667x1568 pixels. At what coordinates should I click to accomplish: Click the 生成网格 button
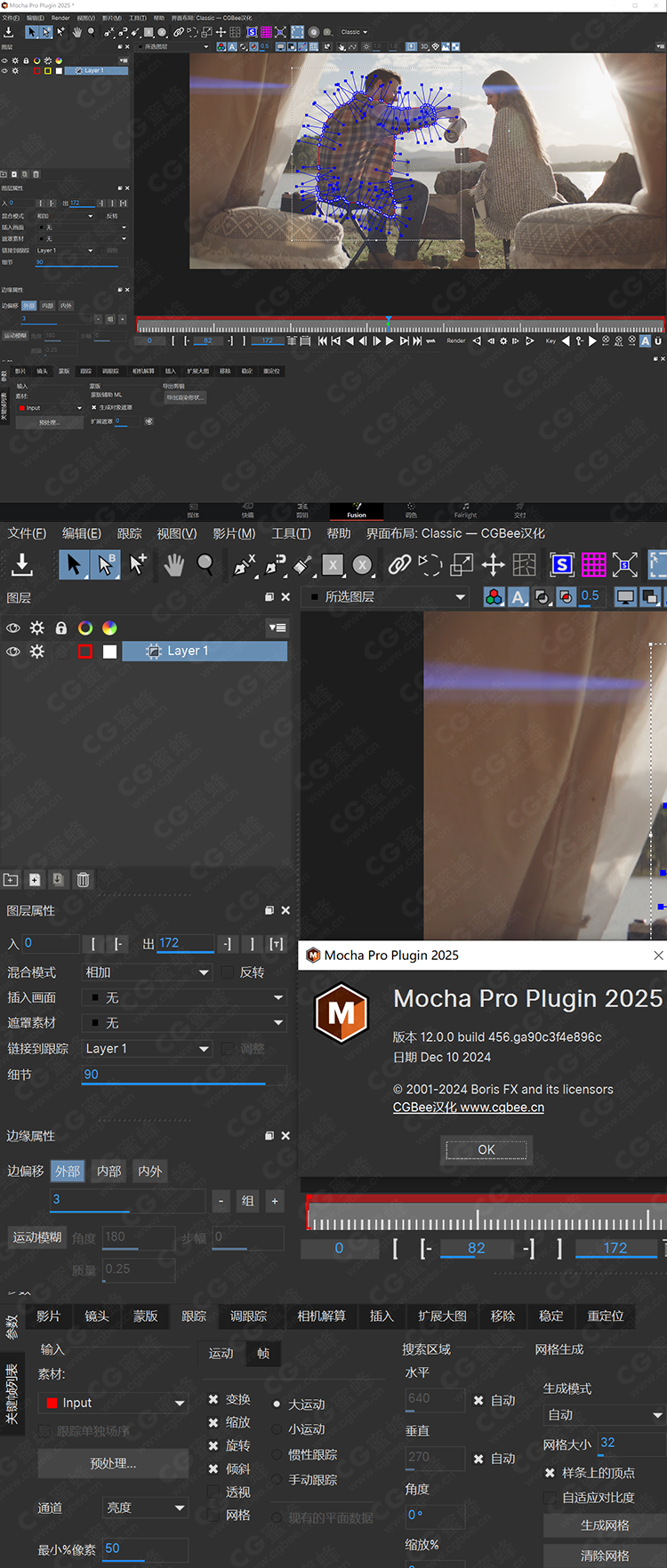click(605, 1525)
